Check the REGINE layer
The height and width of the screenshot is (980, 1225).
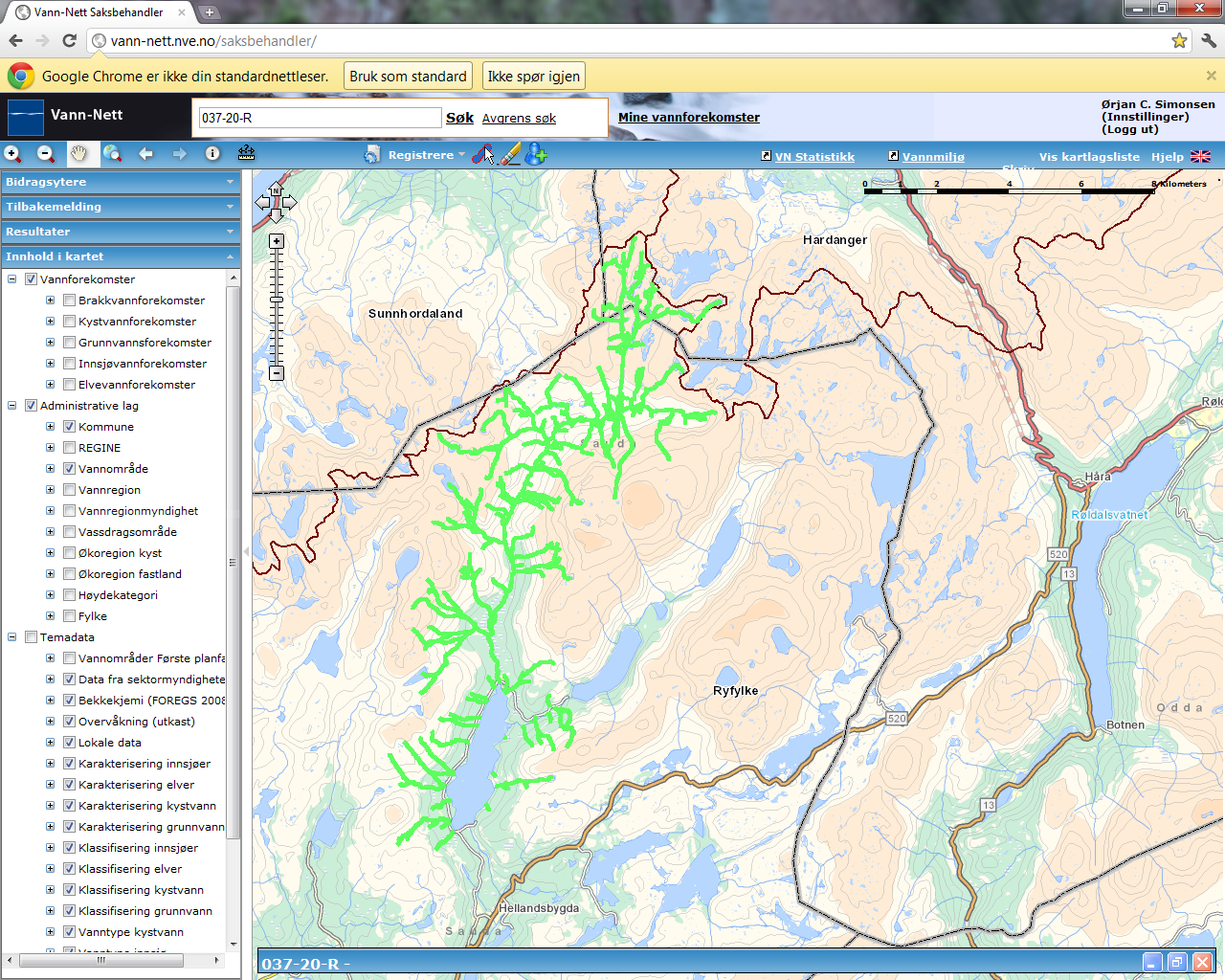click(x=69, y=448)
